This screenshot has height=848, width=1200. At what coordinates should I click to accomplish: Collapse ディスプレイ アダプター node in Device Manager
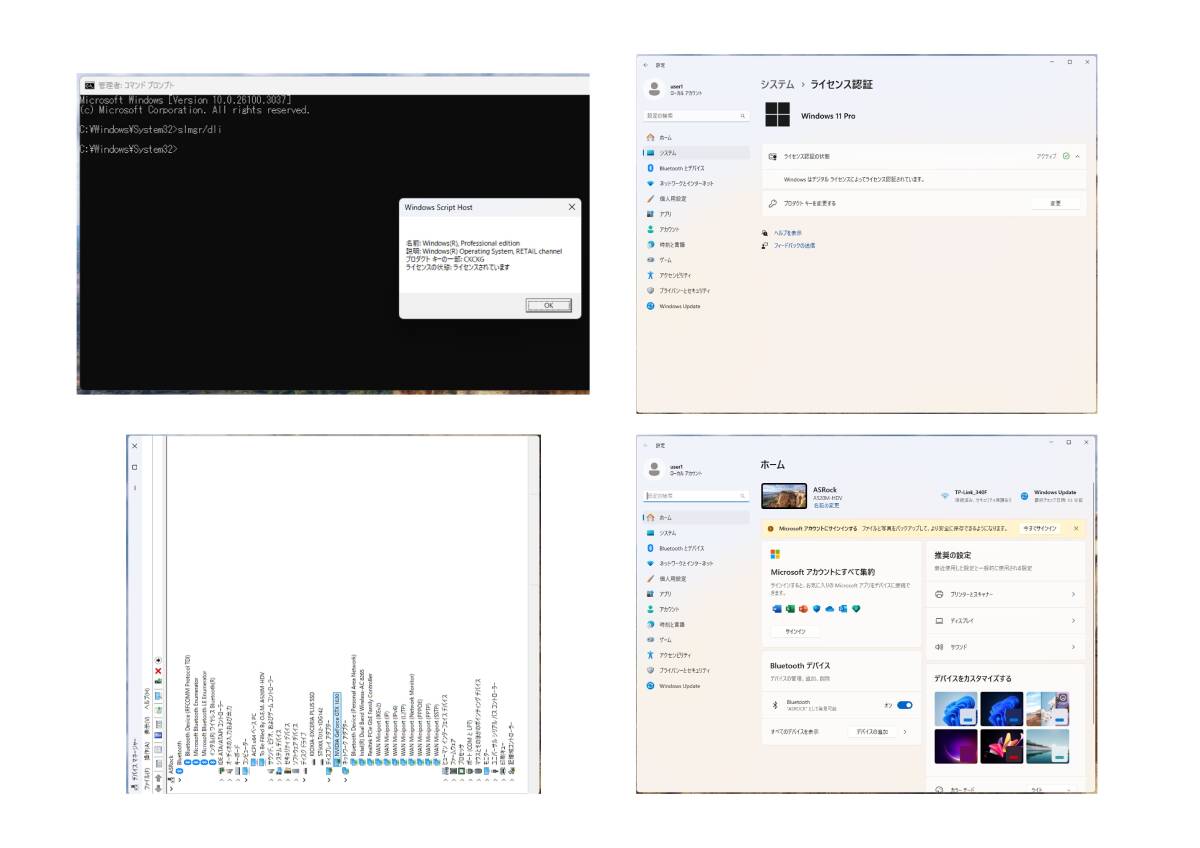[329, 780]
